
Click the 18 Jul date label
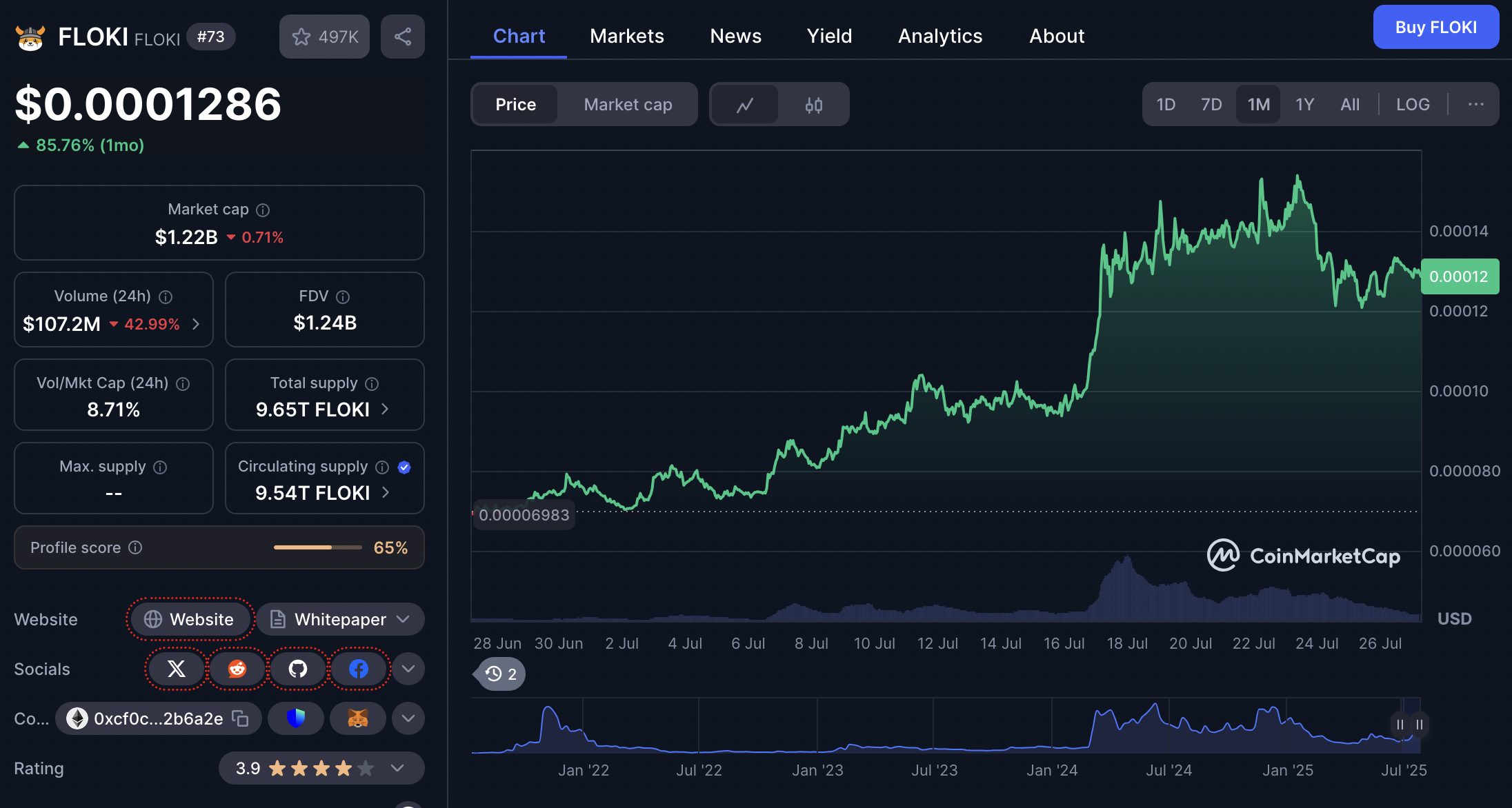(x=1127, y=643)
